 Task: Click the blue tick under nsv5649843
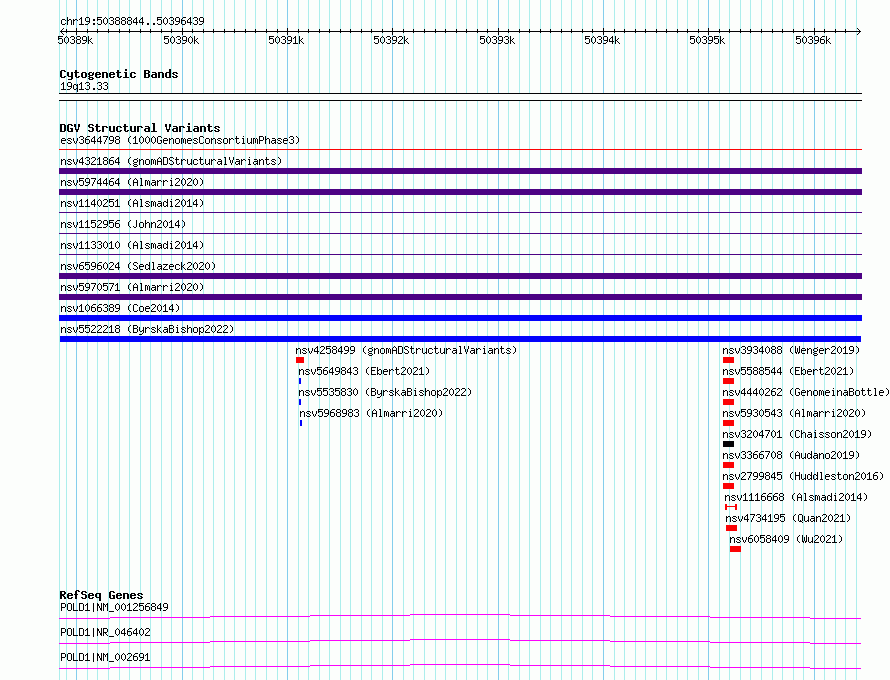click(300, 381)
